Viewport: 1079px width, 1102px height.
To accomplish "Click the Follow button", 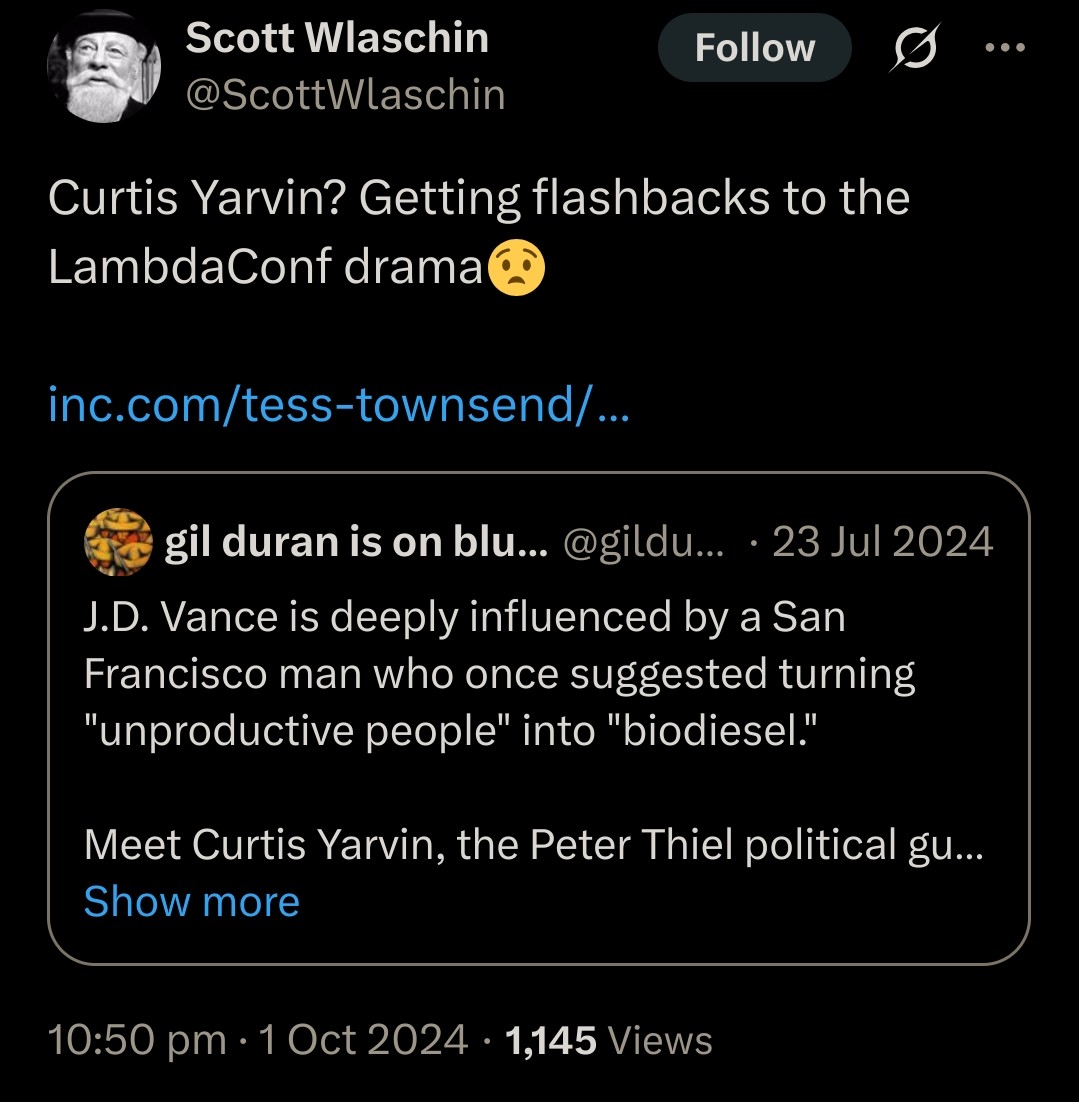I will 754,47.
